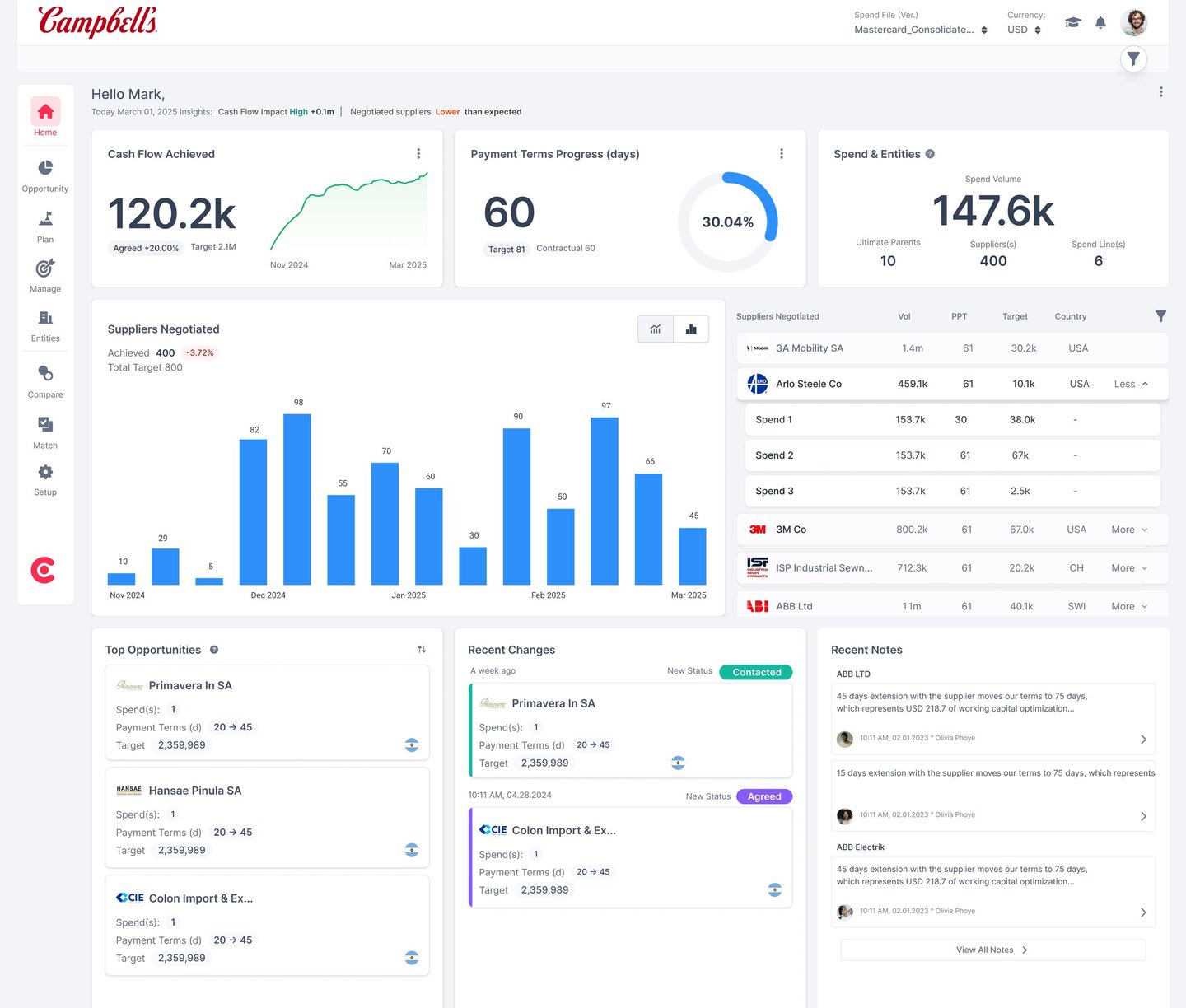Image resolution: width=1186 pixels, height=1008 pixels.
Task: Open the Match sidebar icon
Action: tap(45, 424)
